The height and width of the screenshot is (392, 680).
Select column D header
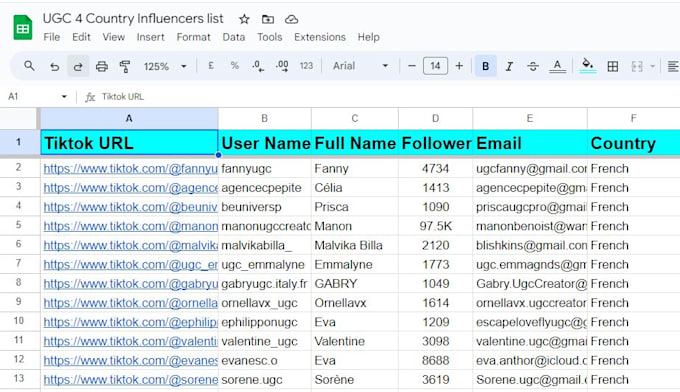[435, 118]
